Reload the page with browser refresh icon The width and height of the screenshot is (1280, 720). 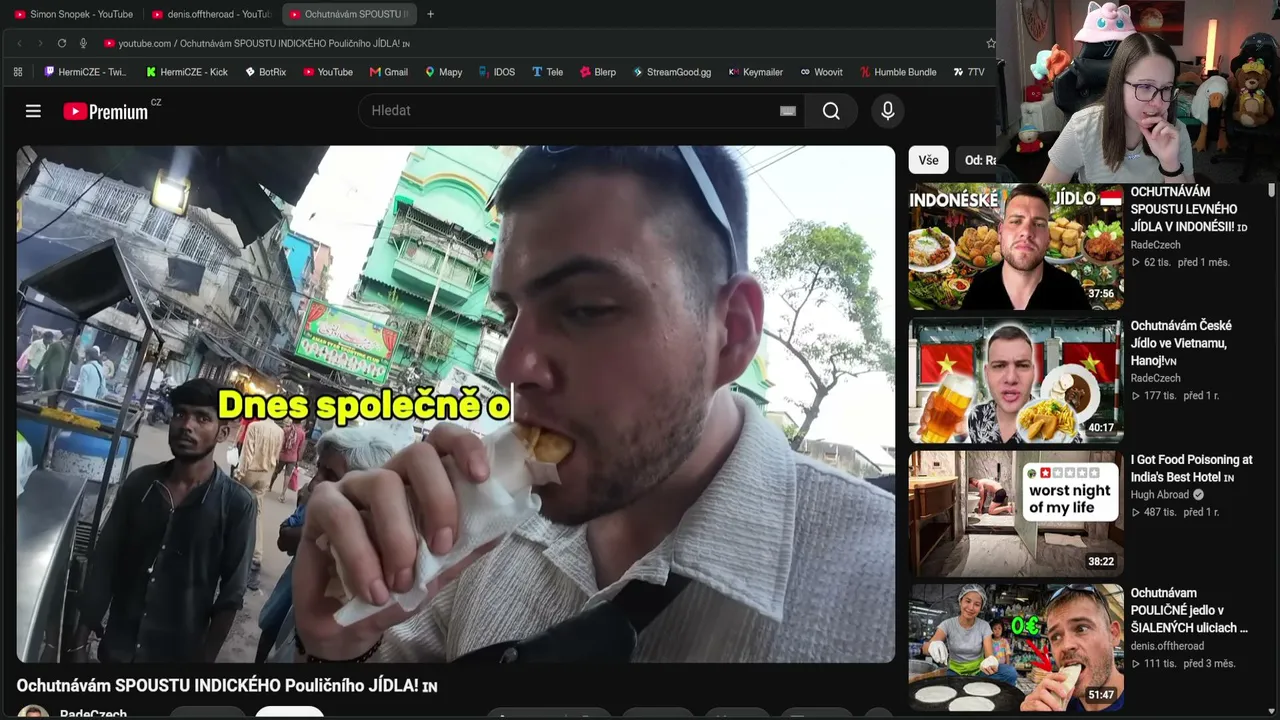(62, 43)
